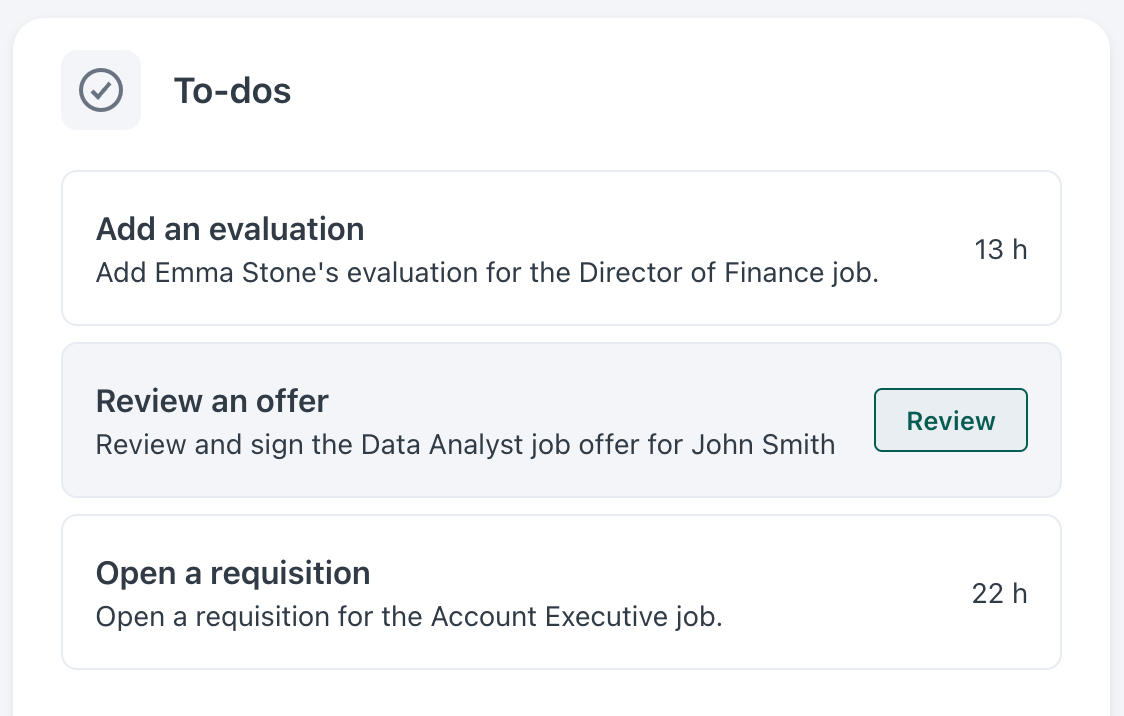The height and width of the screenshot is (716, 1124).
Task: Click the 13 h time label
Action: (x=1001, y=249)
